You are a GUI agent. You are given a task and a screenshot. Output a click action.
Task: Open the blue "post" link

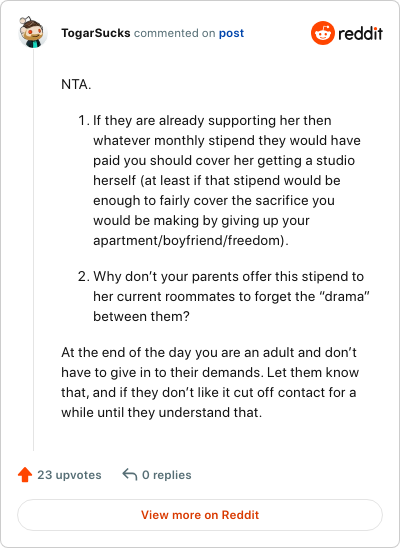231,33
